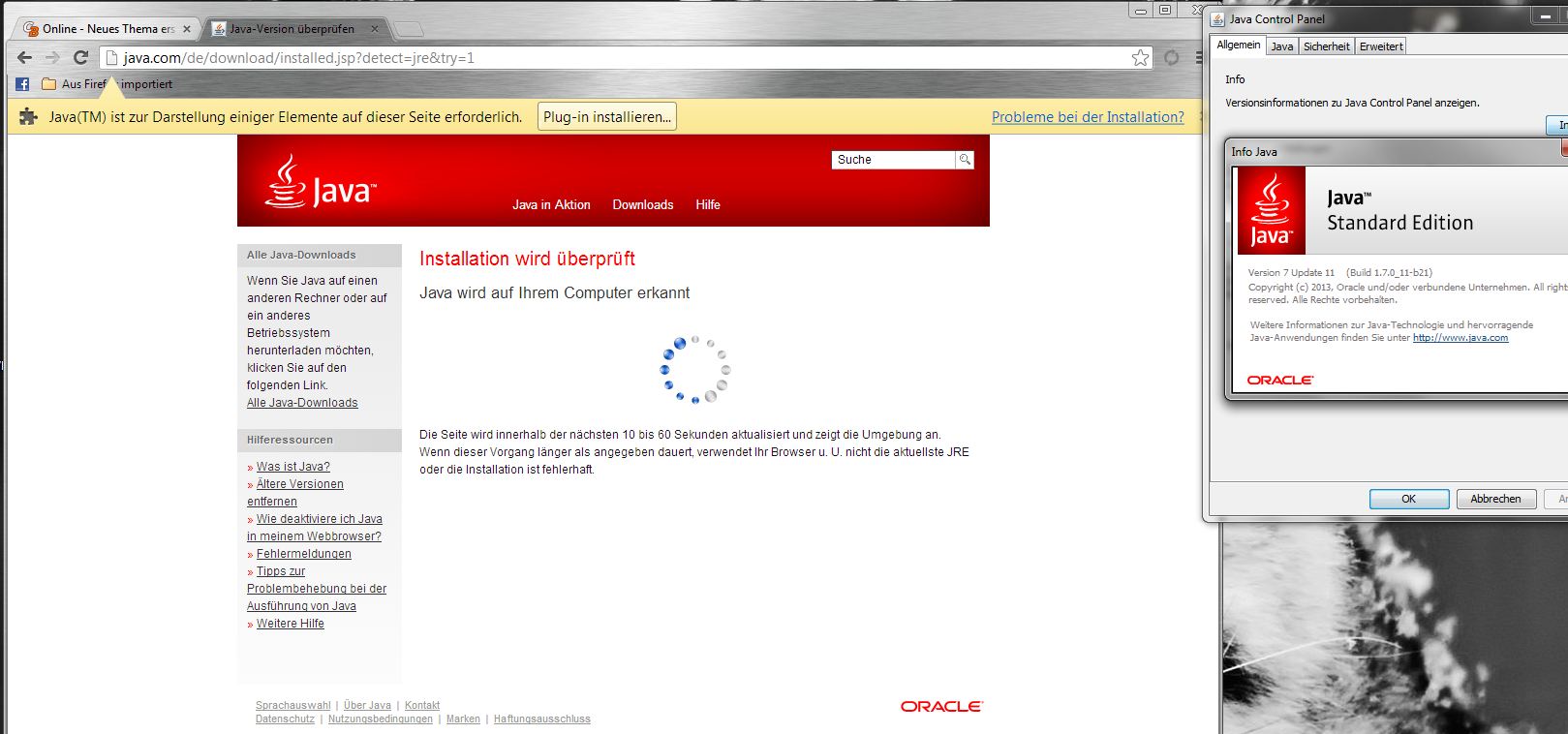Viewport: 1568px width, 734px height.
Task: Open the Sicherheit tab in Java Control Panel
Action: [x=1326, y=46]
